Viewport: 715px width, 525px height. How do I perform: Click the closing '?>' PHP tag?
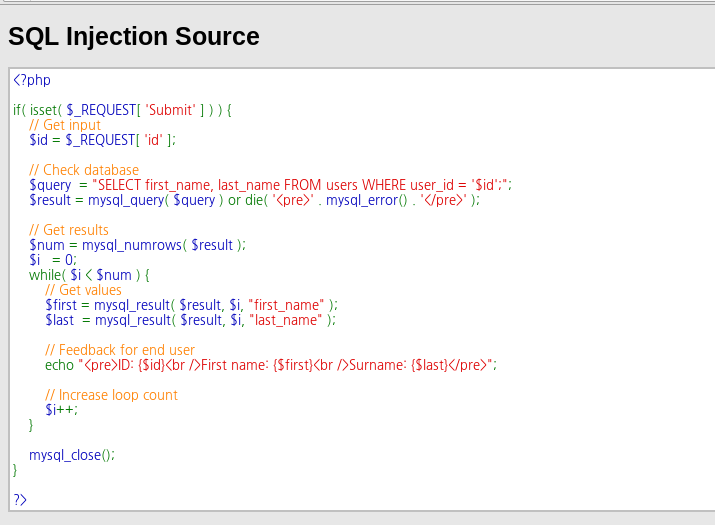20,500
